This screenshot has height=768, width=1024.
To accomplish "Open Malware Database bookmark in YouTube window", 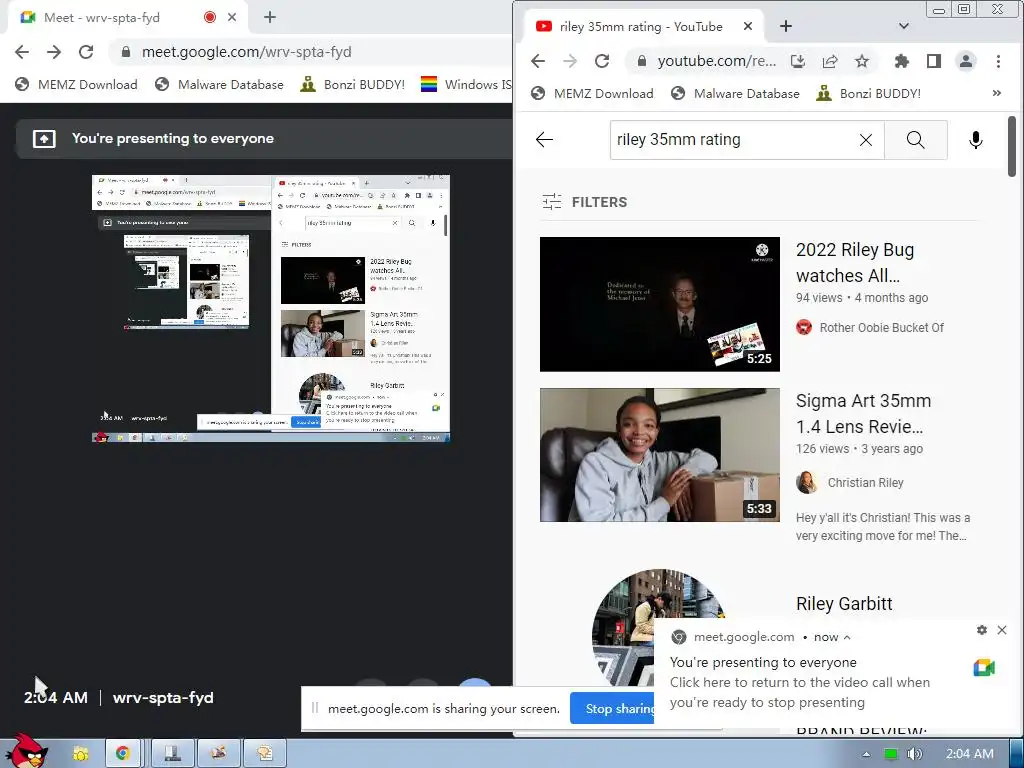I will (x=735, y=93).
